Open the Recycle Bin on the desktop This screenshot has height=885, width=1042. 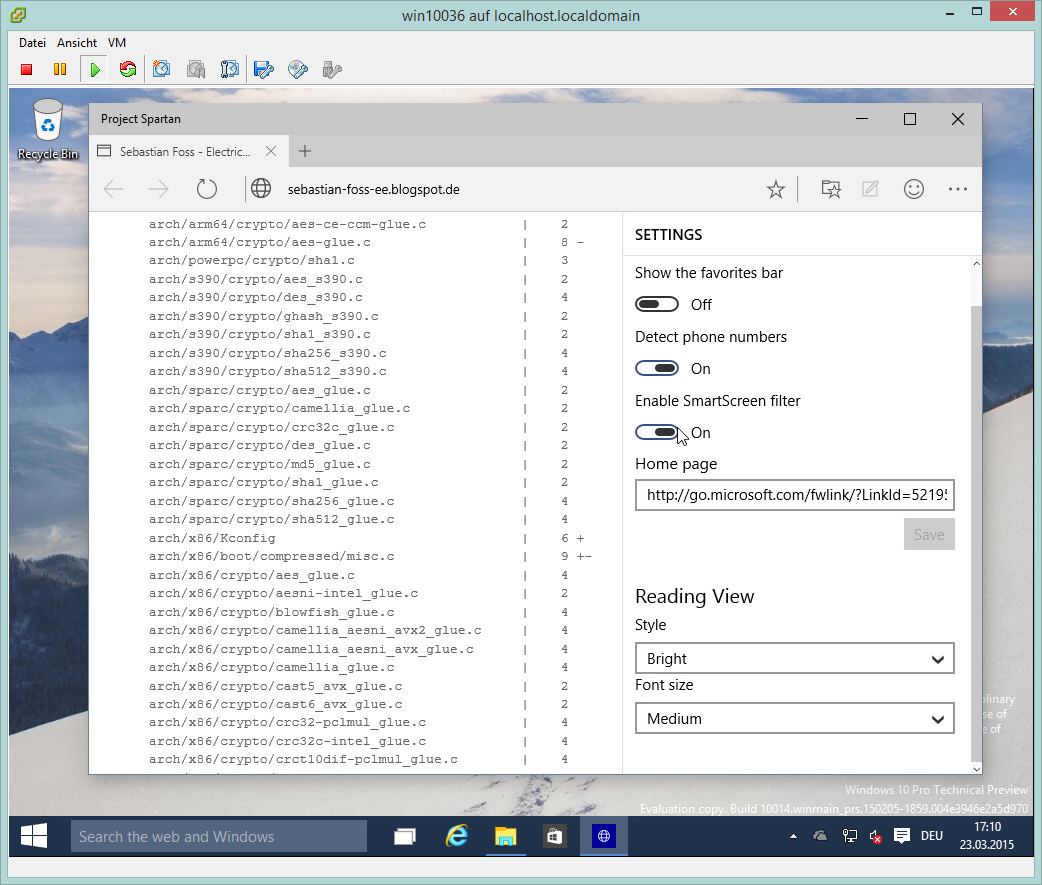coord(48,130)
